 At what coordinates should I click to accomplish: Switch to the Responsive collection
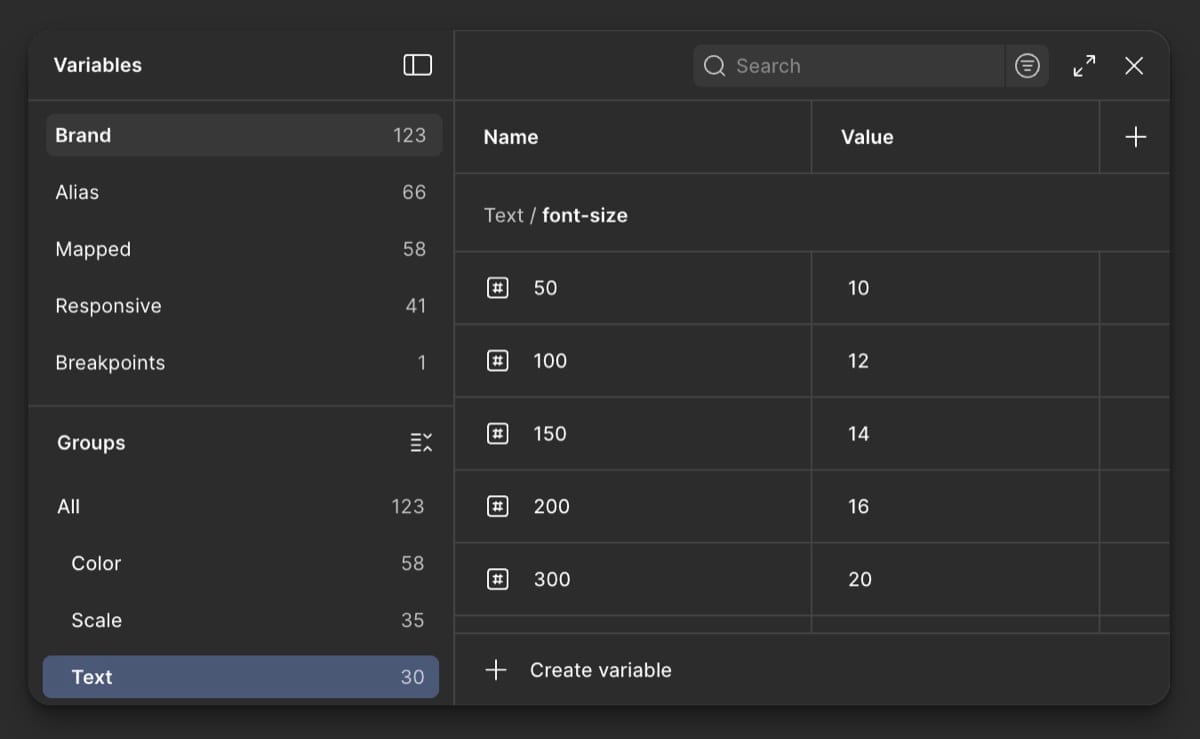244,306
